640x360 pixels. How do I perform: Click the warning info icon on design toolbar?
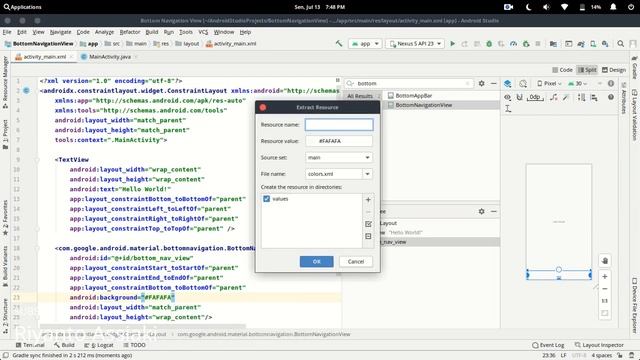[611, 84]
